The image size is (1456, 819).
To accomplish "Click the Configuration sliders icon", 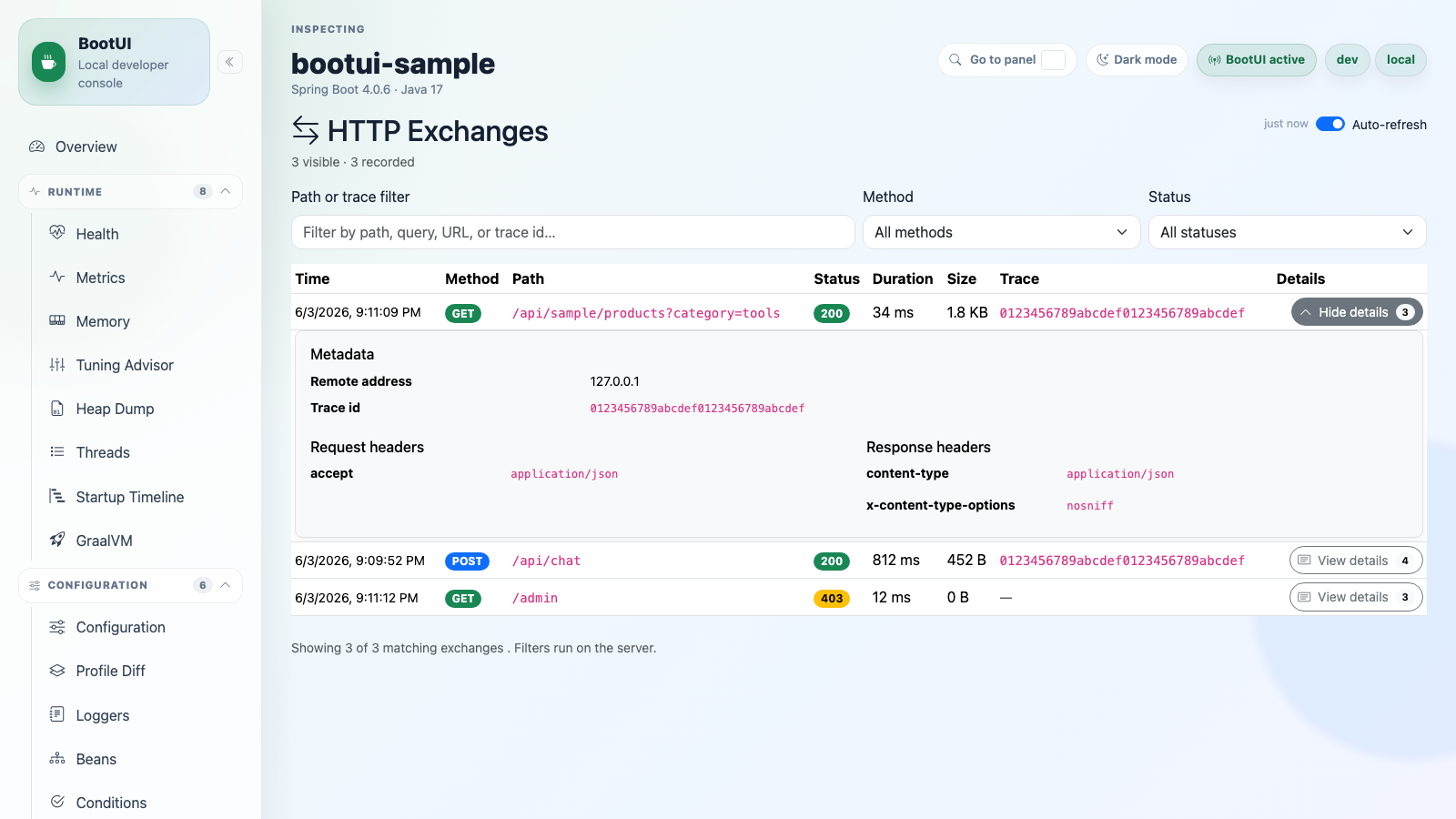I will coord(57,627).
